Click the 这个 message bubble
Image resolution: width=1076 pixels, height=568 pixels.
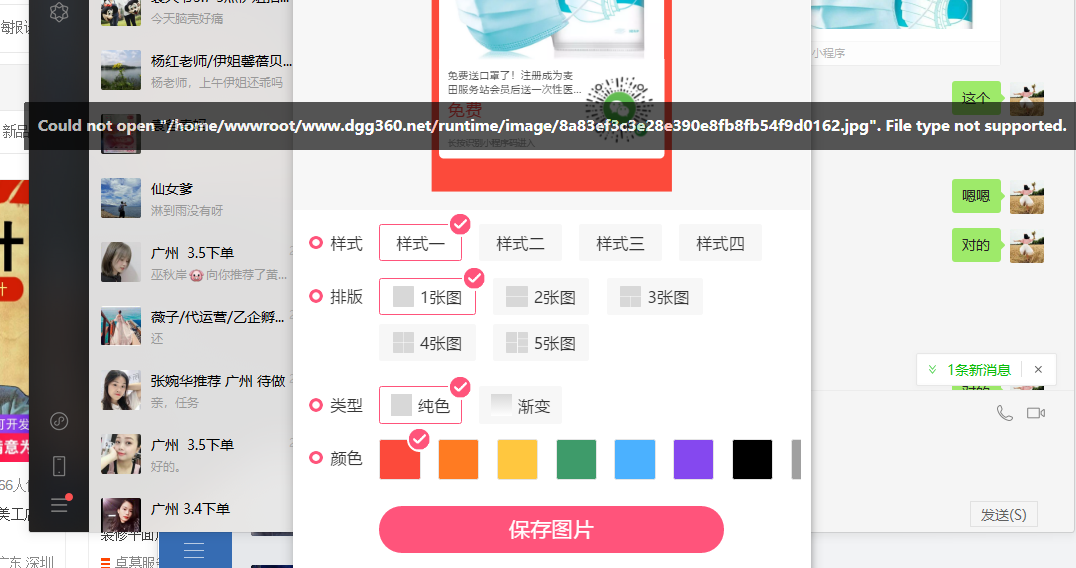tap(976, 96)
